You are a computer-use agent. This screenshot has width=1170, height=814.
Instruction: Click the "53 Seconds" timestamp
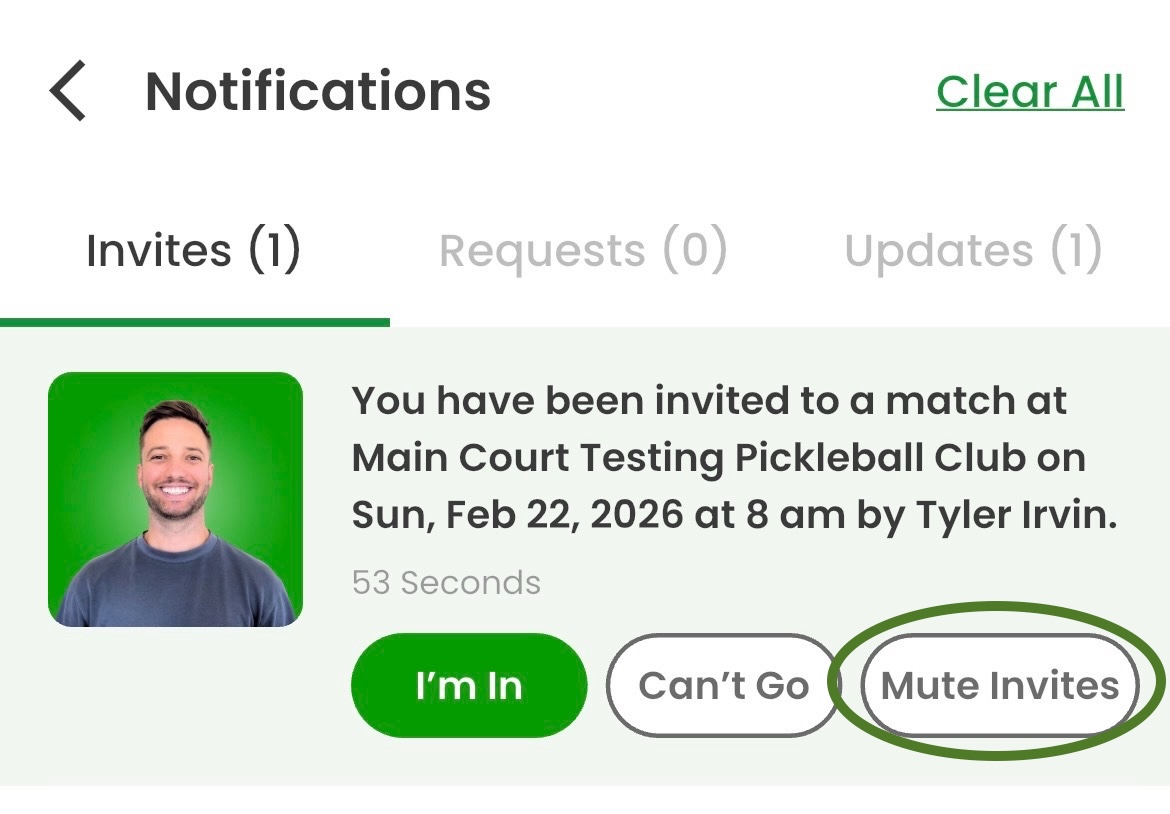coord(446,582)
